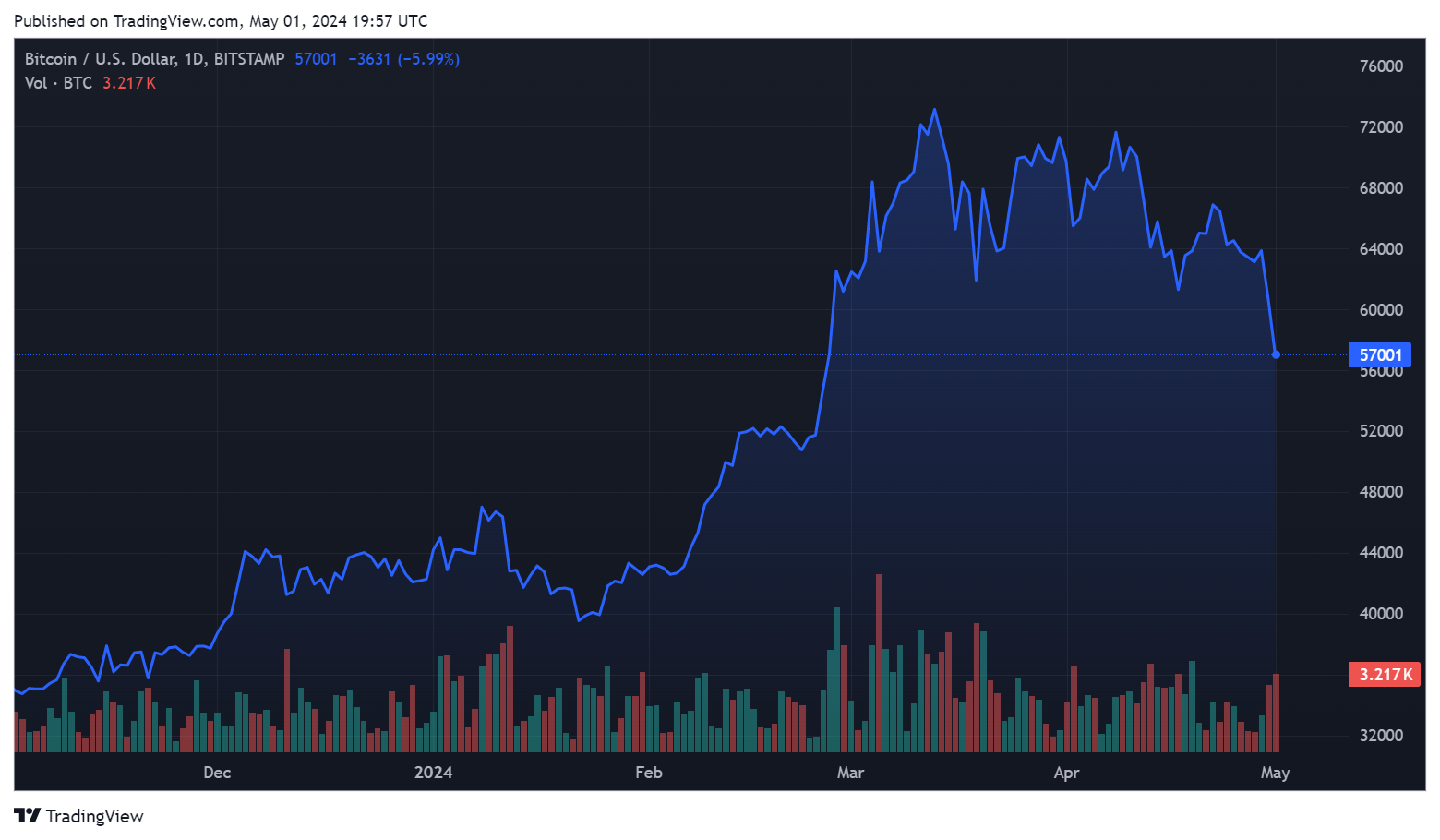The height and width of the screenshot is (840, 1440).
Task: Click the blue 57001 current price tag
Action: pyautogui.click(x=1380, y=355)
